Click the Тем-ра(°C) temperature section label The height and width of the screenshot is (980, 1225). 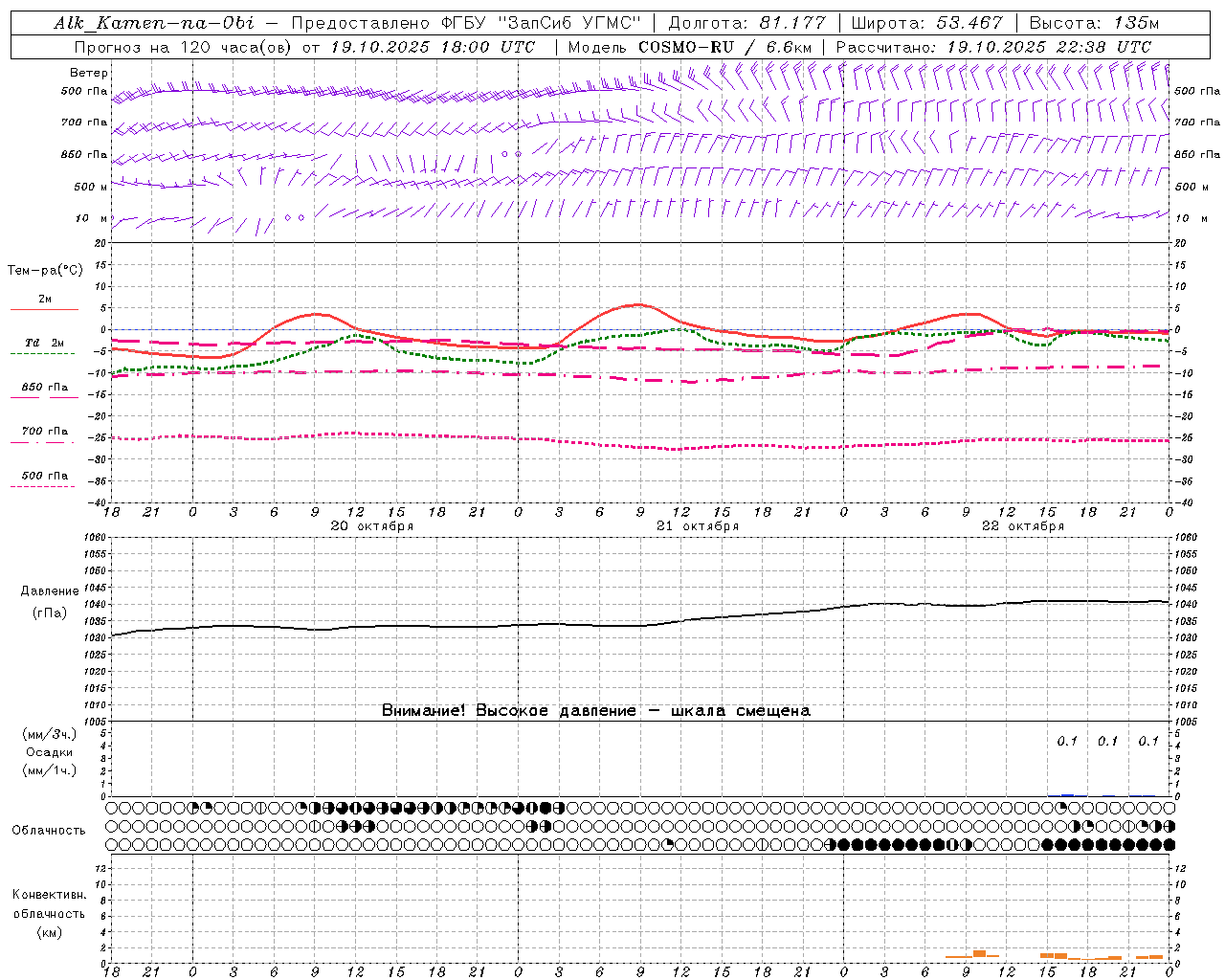tap(45, 271)
